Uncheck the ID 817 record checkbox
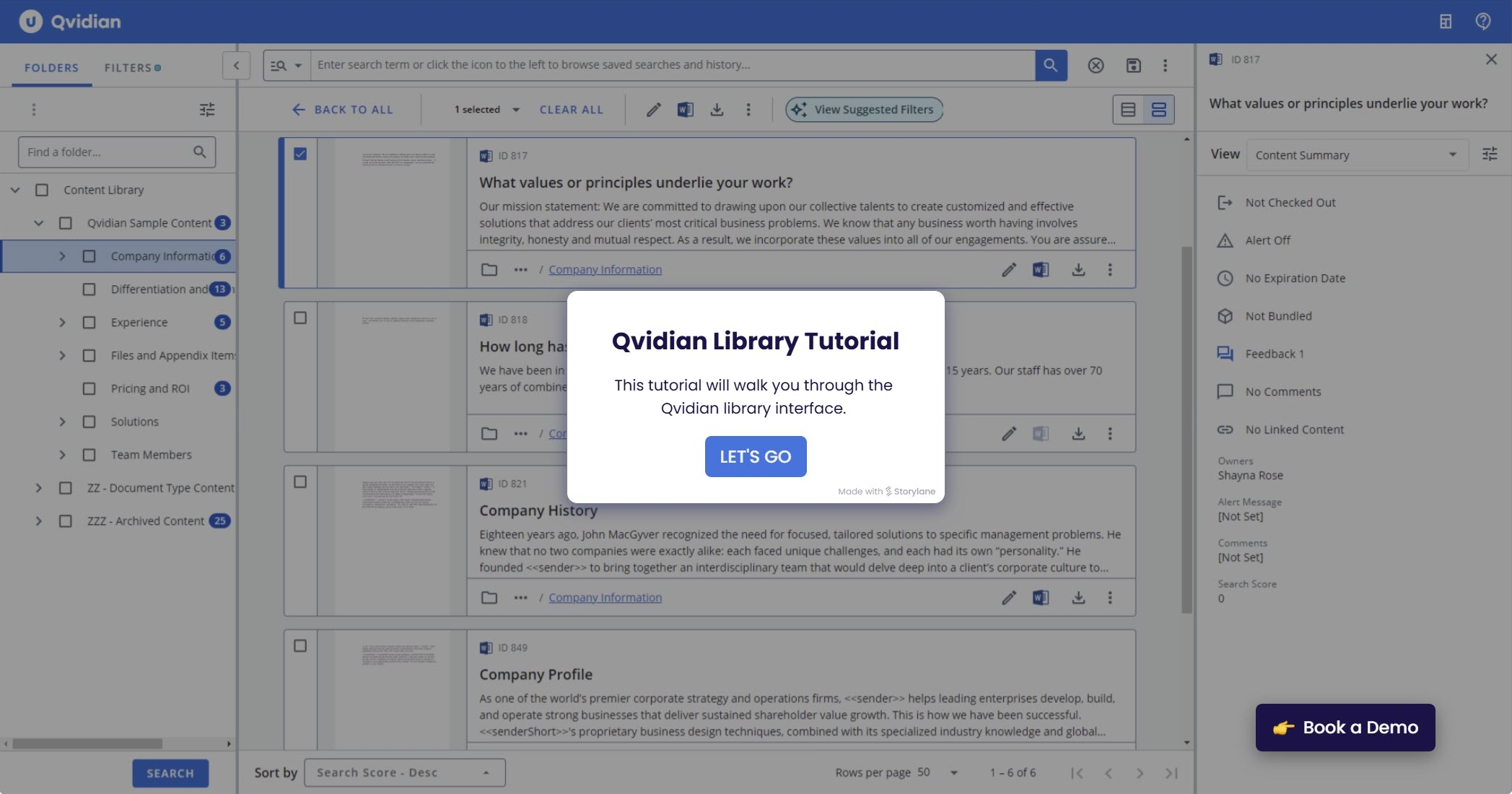The image size is (1512, 794). (300, 154)
